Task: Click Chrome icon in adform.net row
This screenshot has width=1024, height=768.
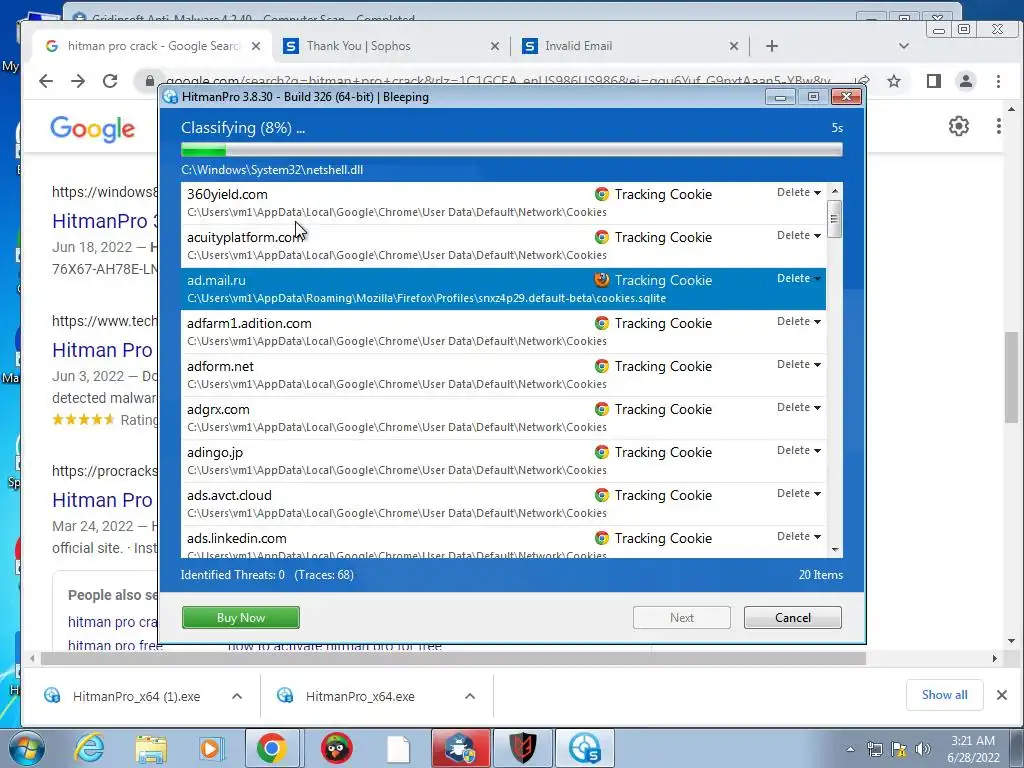Action: click(601, 366)
